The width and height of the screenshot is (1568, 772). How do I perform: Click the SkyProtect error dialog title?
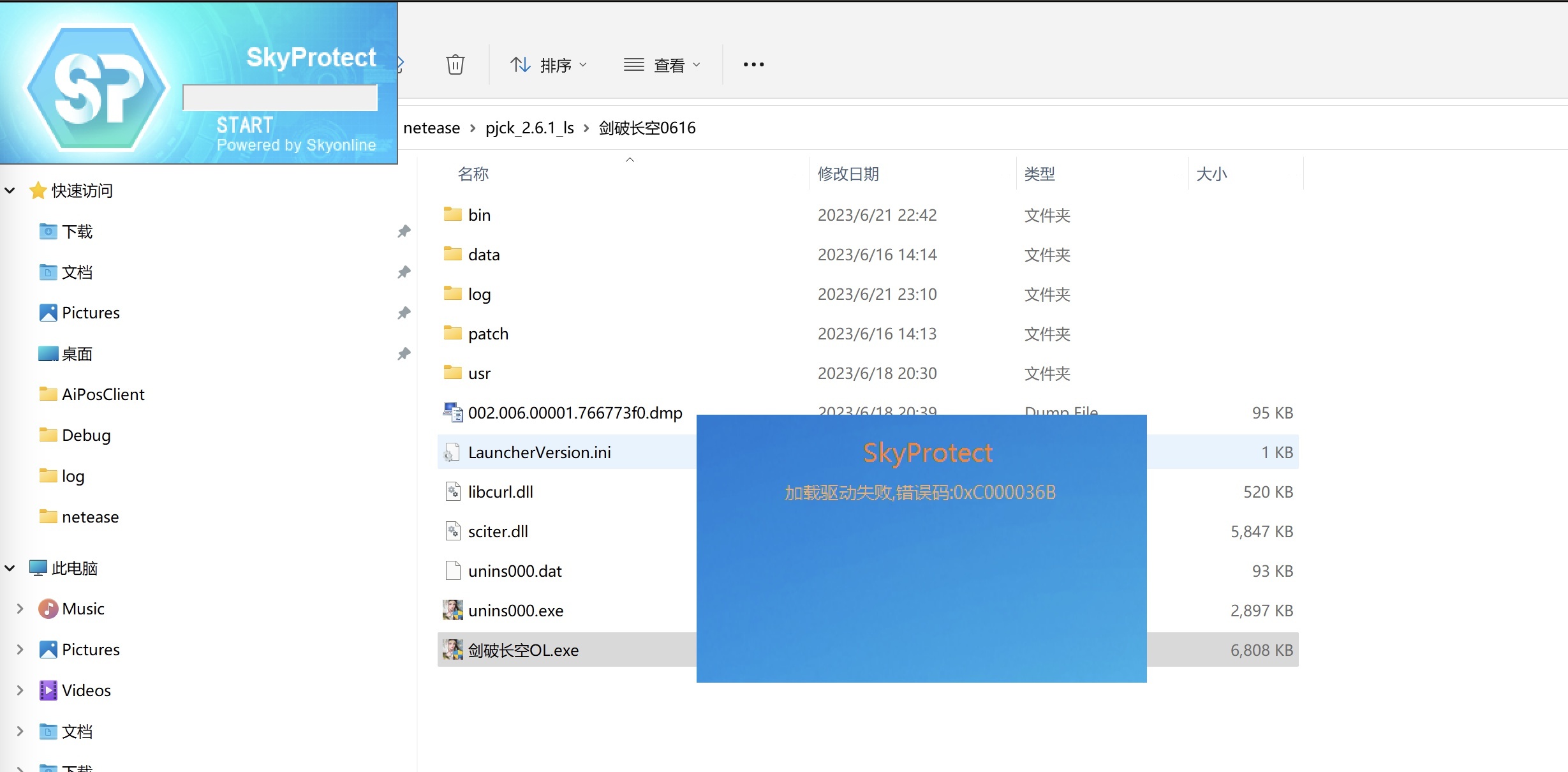[x=928, y=453]
